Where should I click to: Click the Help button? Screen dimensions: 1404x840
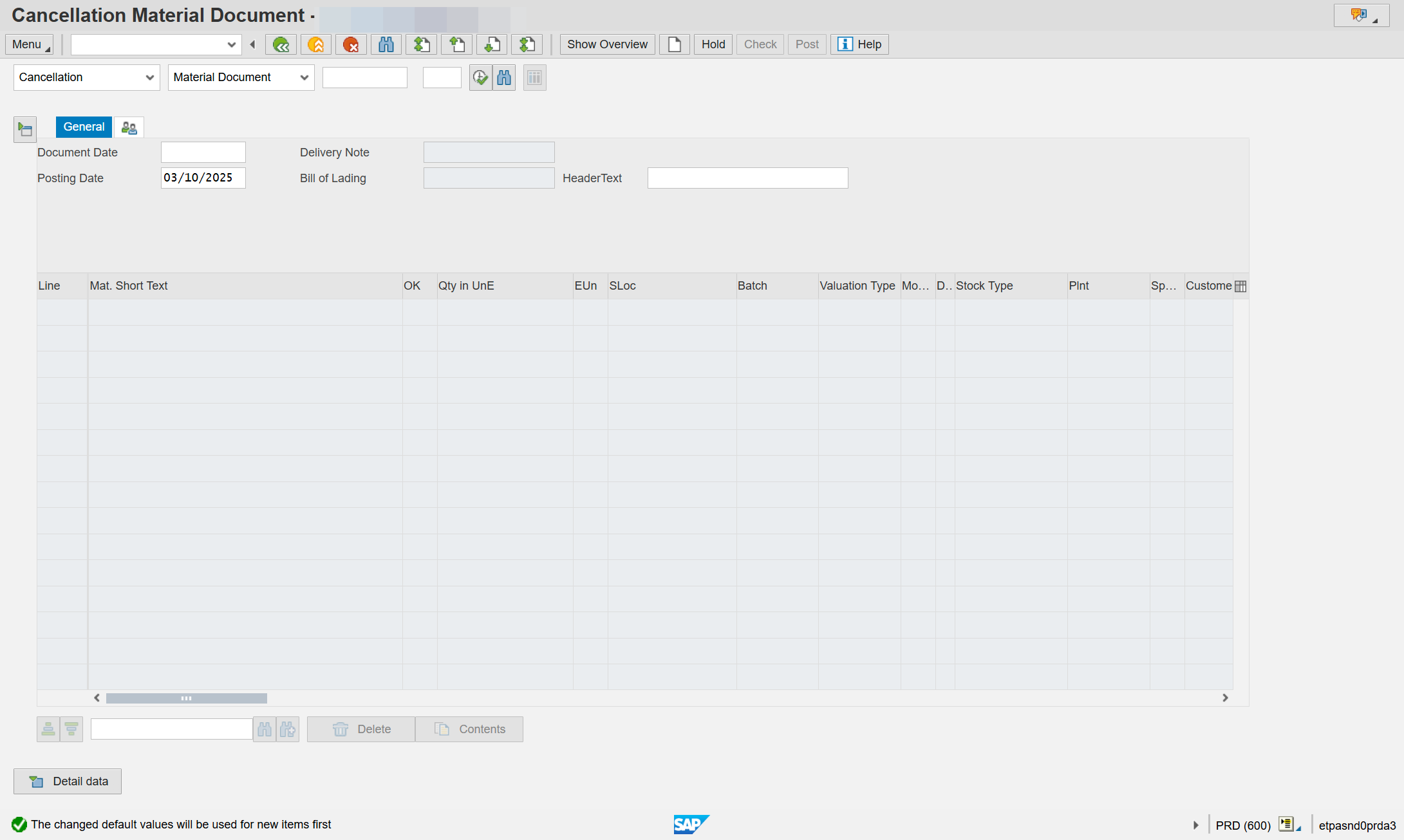pos(859,44)
